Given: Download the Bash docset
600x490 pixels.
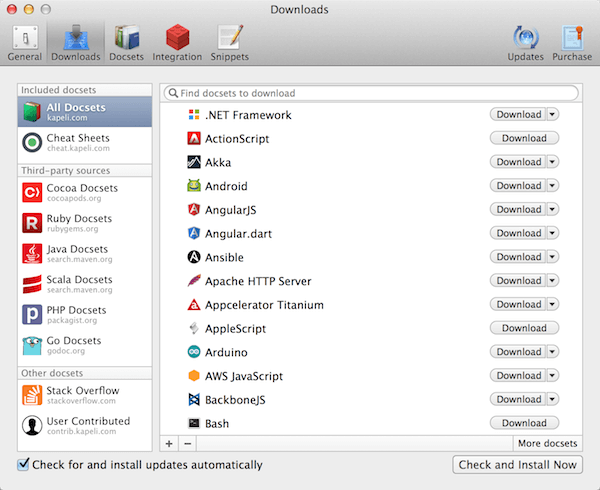Looking at the screenshot, I should [x=524, y=423].
